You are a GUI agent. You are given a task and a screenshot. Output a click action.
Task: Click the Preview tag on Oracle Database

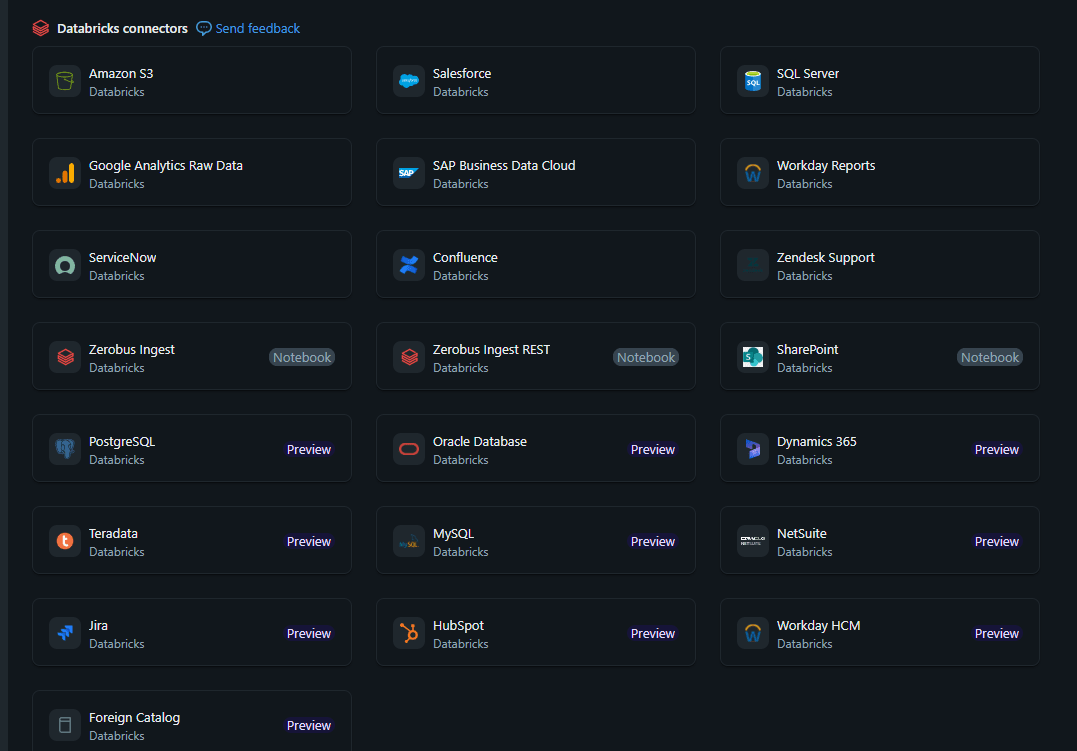pyautogui.click(x=653, y=449)
